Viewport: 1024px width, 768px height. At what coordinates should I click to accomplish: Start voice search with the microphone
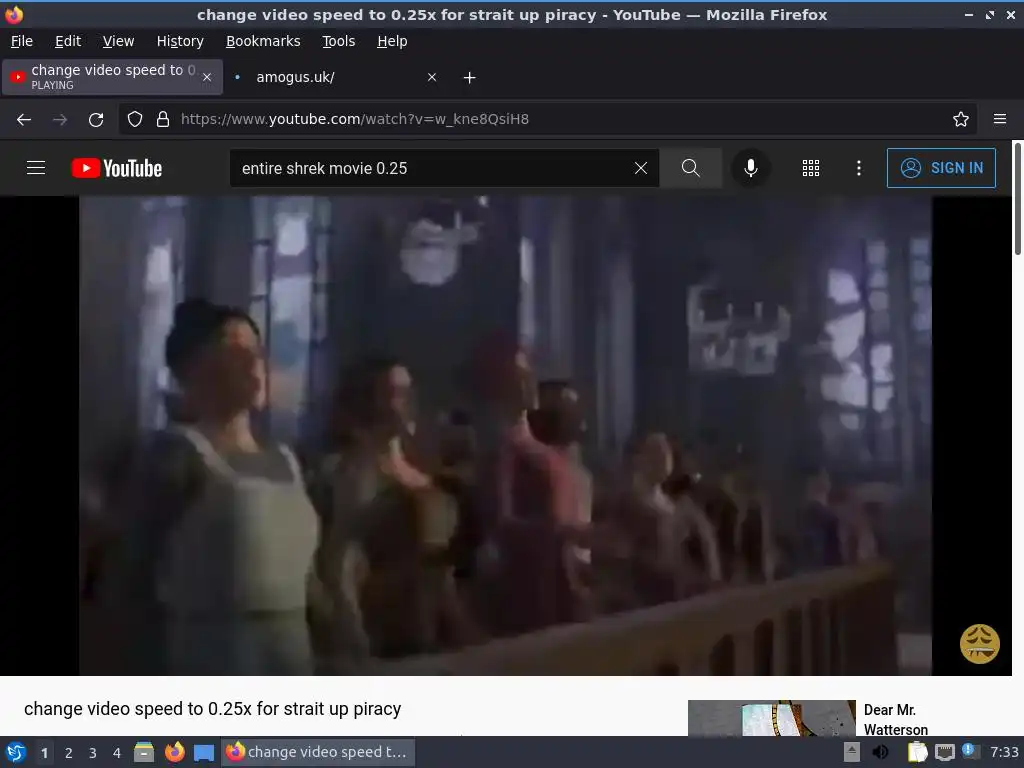point(750,168)
